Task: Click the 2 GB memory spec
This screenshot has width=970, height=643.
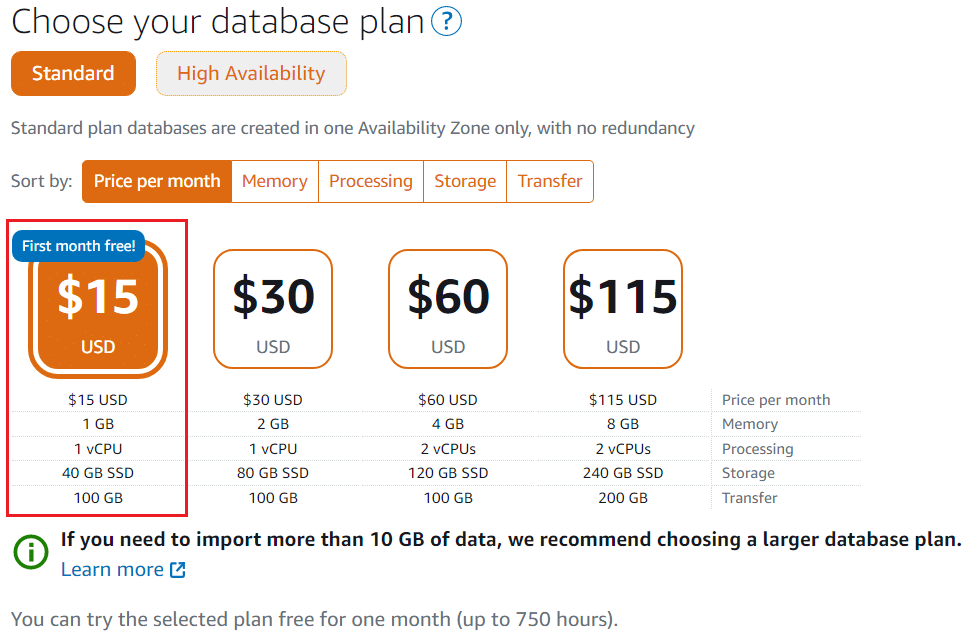Action: (273, 425)
